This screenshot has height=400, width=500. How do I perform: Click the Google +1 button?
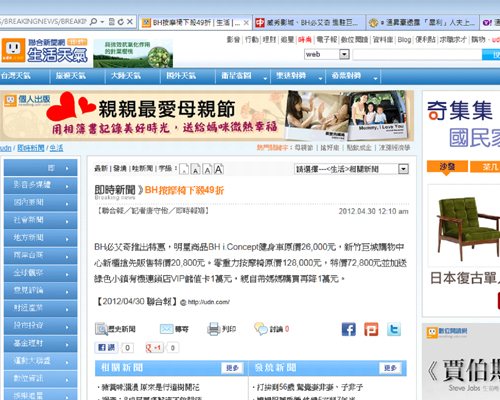coord(154,348)
